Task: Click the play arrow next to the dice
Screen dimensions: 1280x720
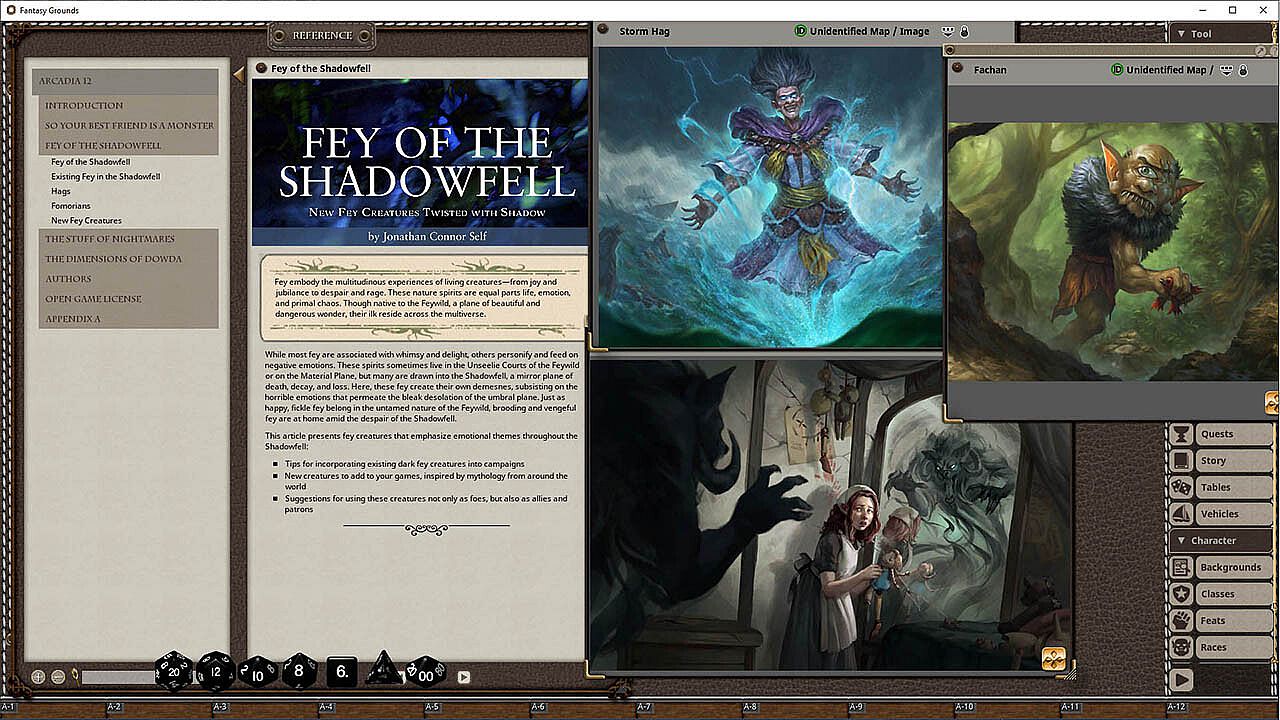Action: 464,677
